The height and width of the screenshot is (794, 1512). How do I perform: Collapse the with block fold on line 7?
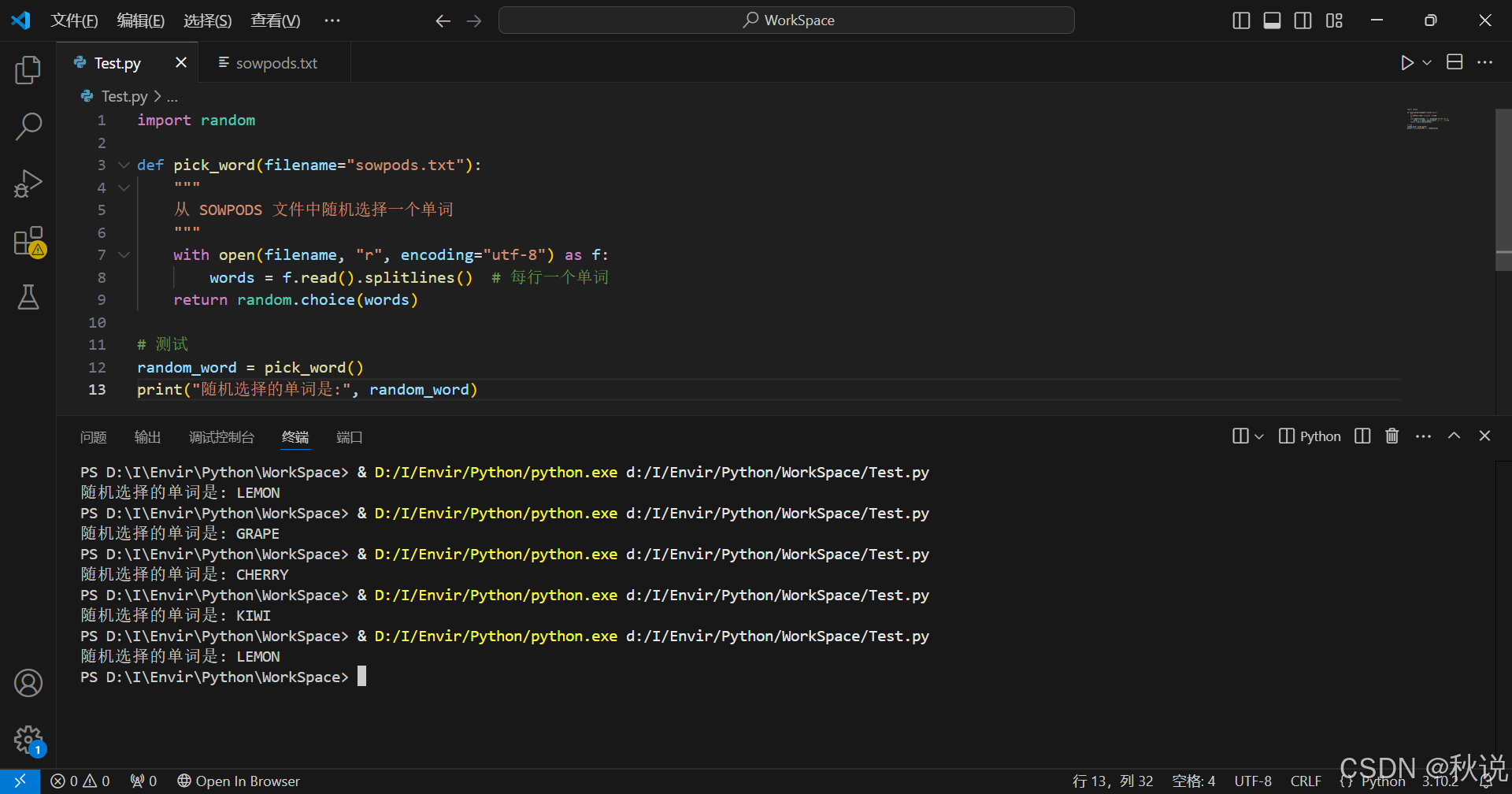[124, 255]
